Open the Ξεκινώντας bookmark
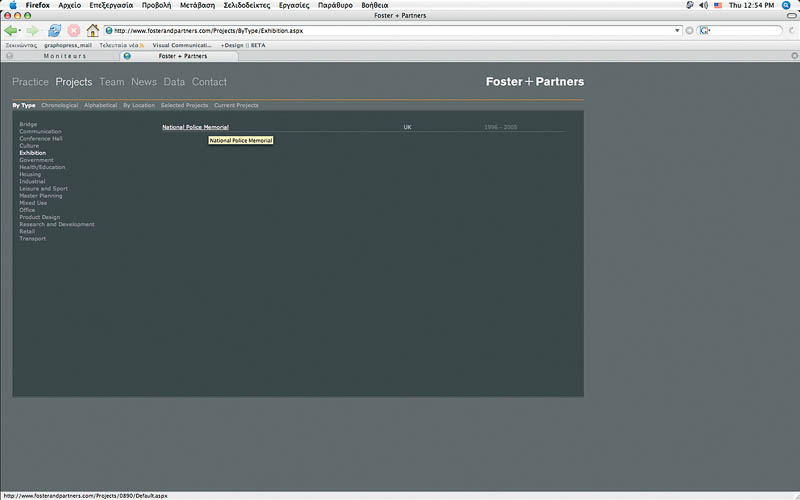The image size is (800, 500). coord(21,45)
